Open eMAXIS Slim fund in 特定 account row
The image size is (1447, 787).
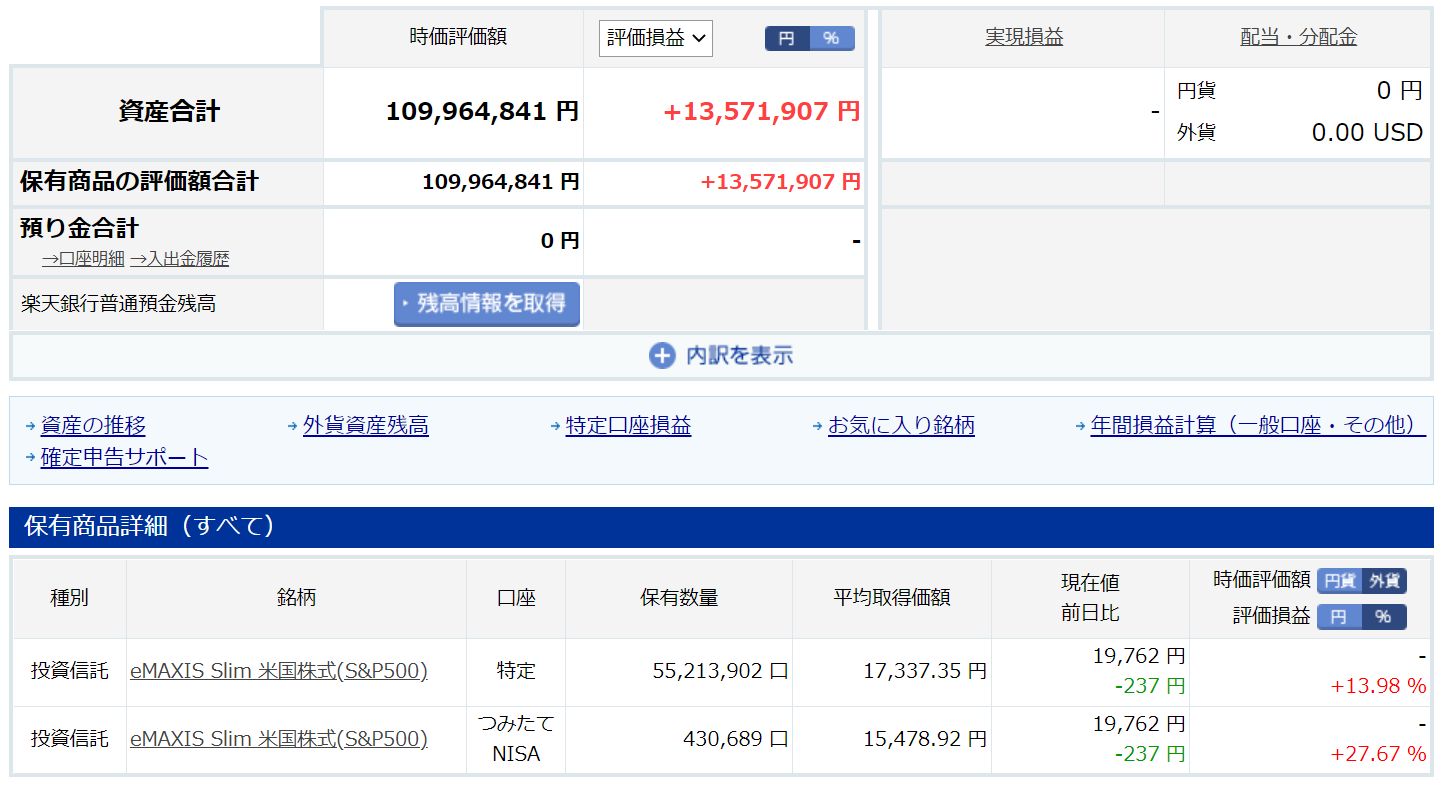pos(279,671)
